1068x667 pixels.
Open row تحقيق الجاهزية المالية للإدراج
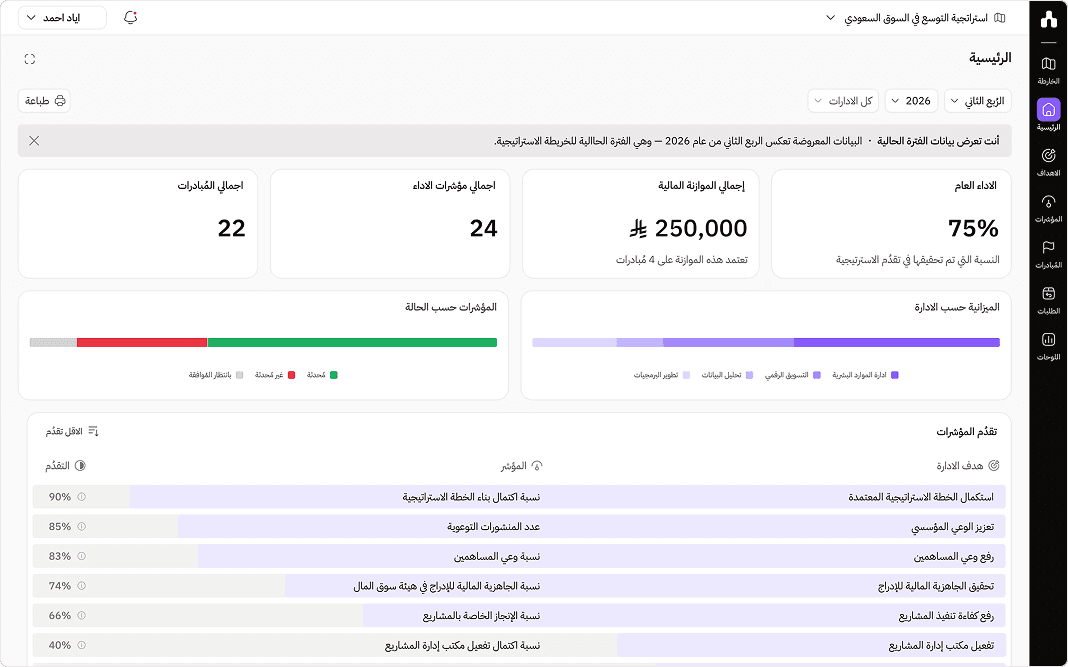tap(519, 586)
